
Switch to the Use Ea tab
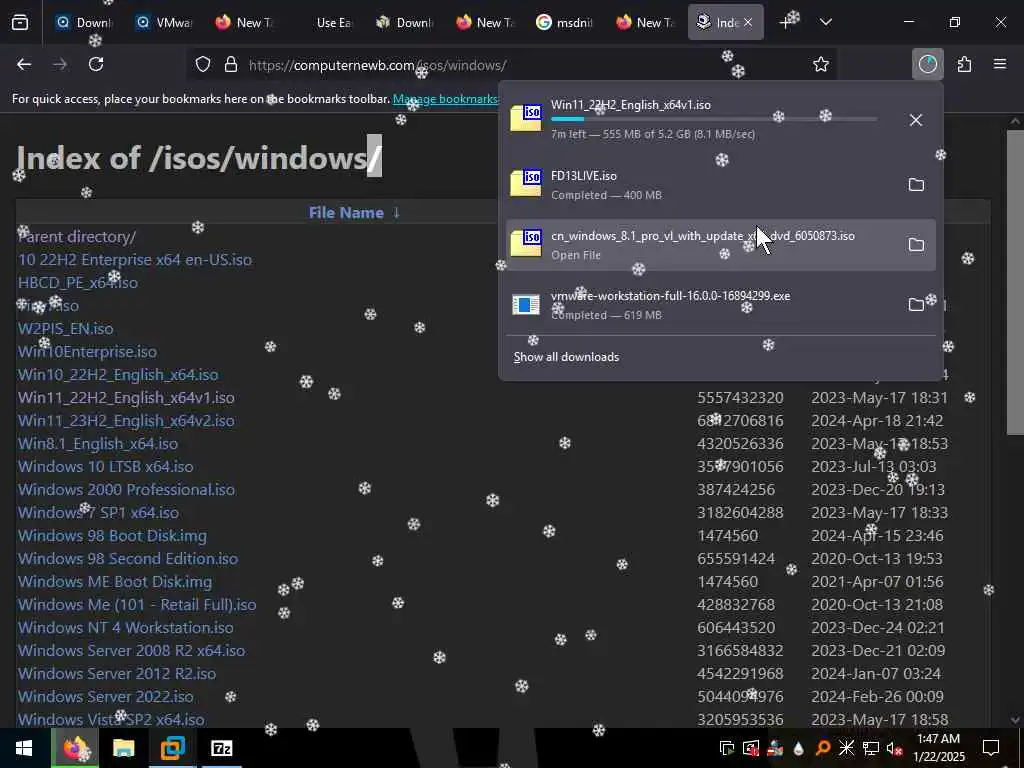tap(325, 22)
